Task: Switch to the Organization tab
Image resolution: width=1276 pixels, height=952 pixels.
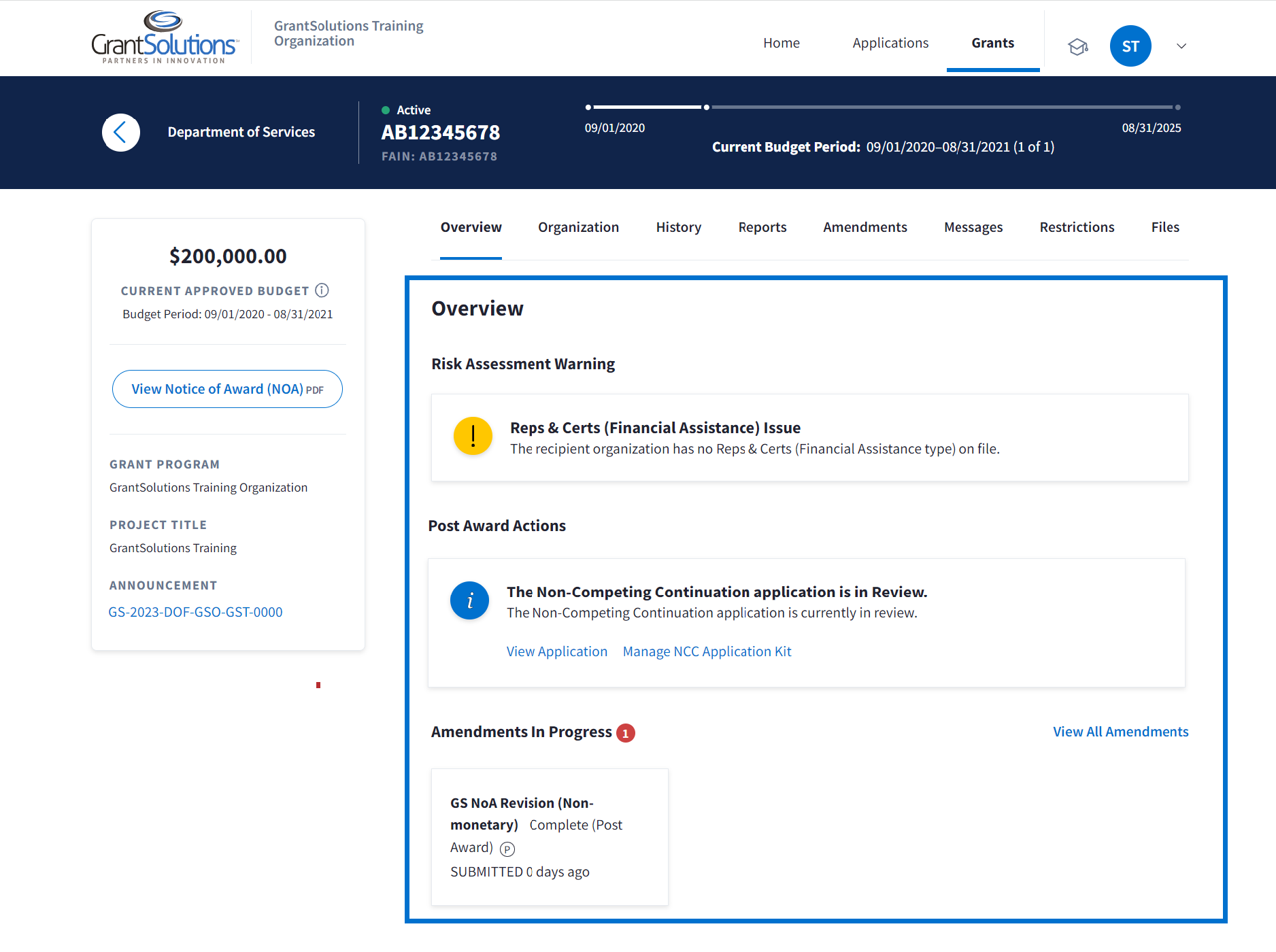Action: (x=578, y=227)
